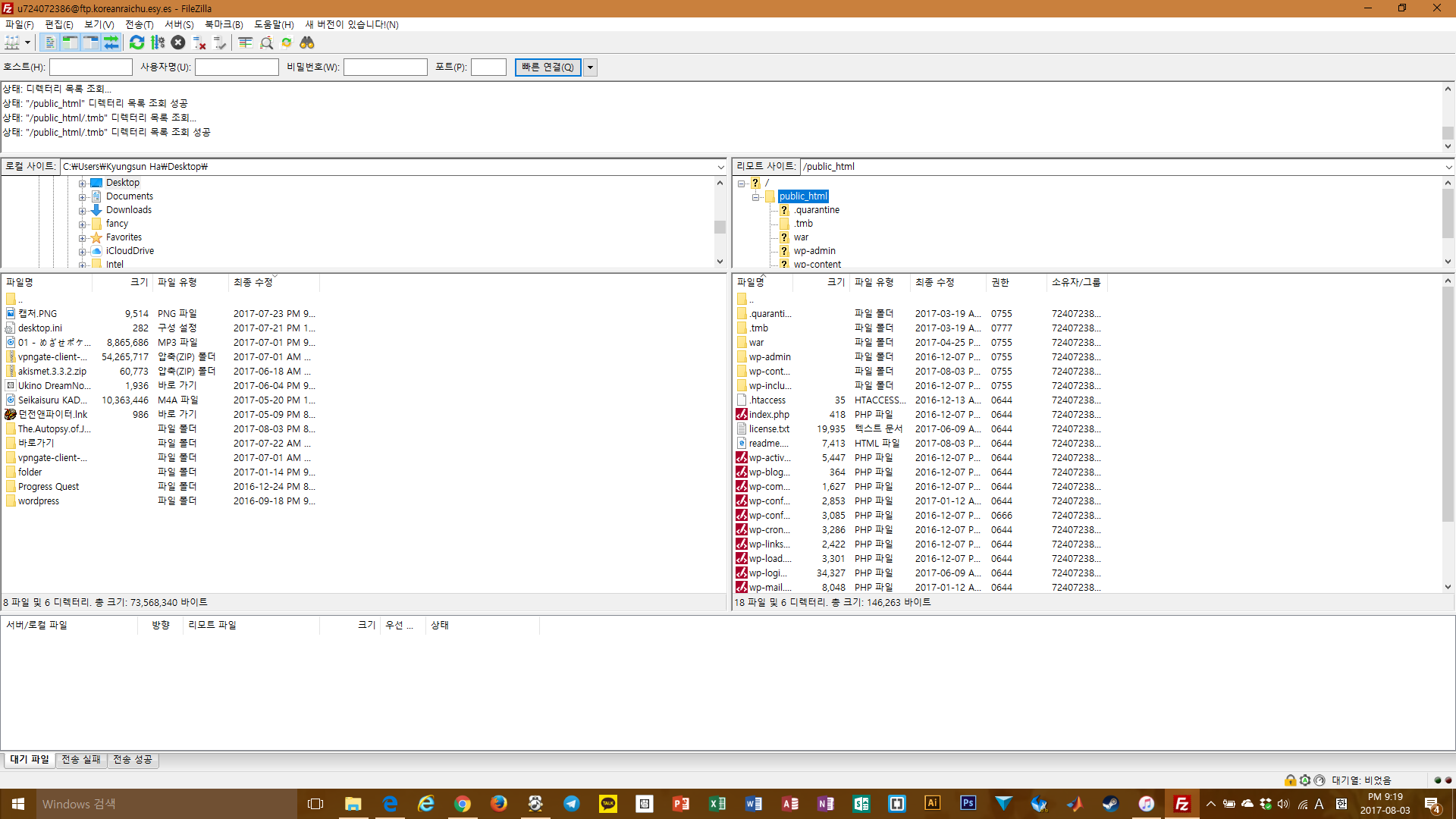The height and width of the screenshot is (819, 1456).
Task: Select desktop.ini in the local file list
Action: [40, 328]
